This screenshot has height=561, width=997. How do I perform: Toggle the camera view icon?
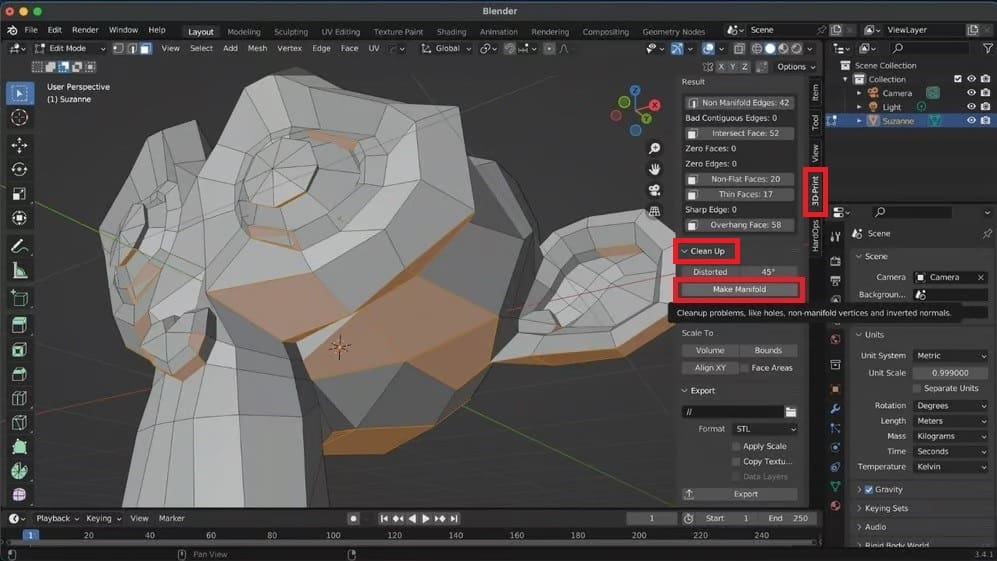tap(654, 190)
